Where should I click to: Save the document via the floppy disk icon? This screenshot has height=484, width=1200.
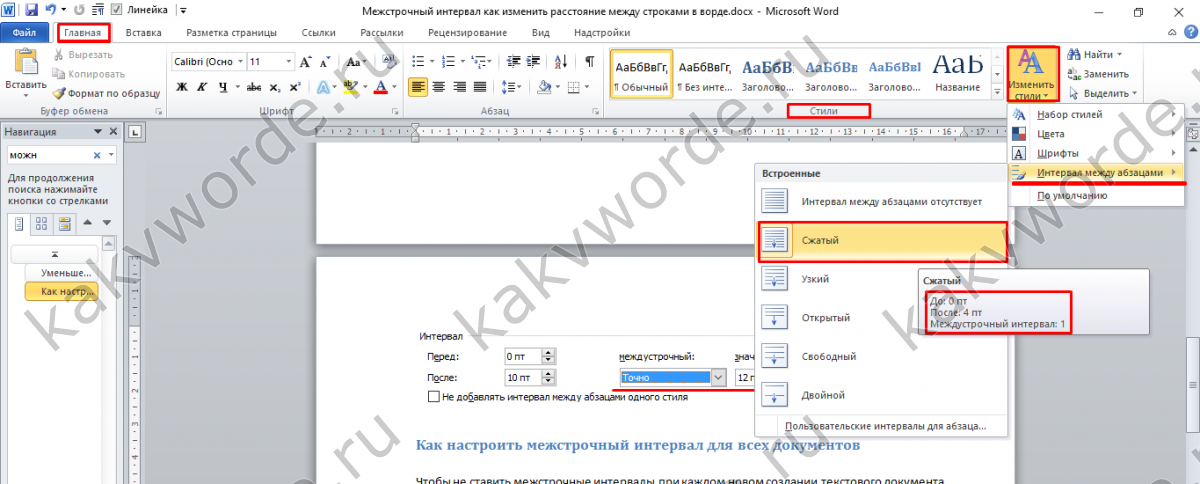point(29,10)
